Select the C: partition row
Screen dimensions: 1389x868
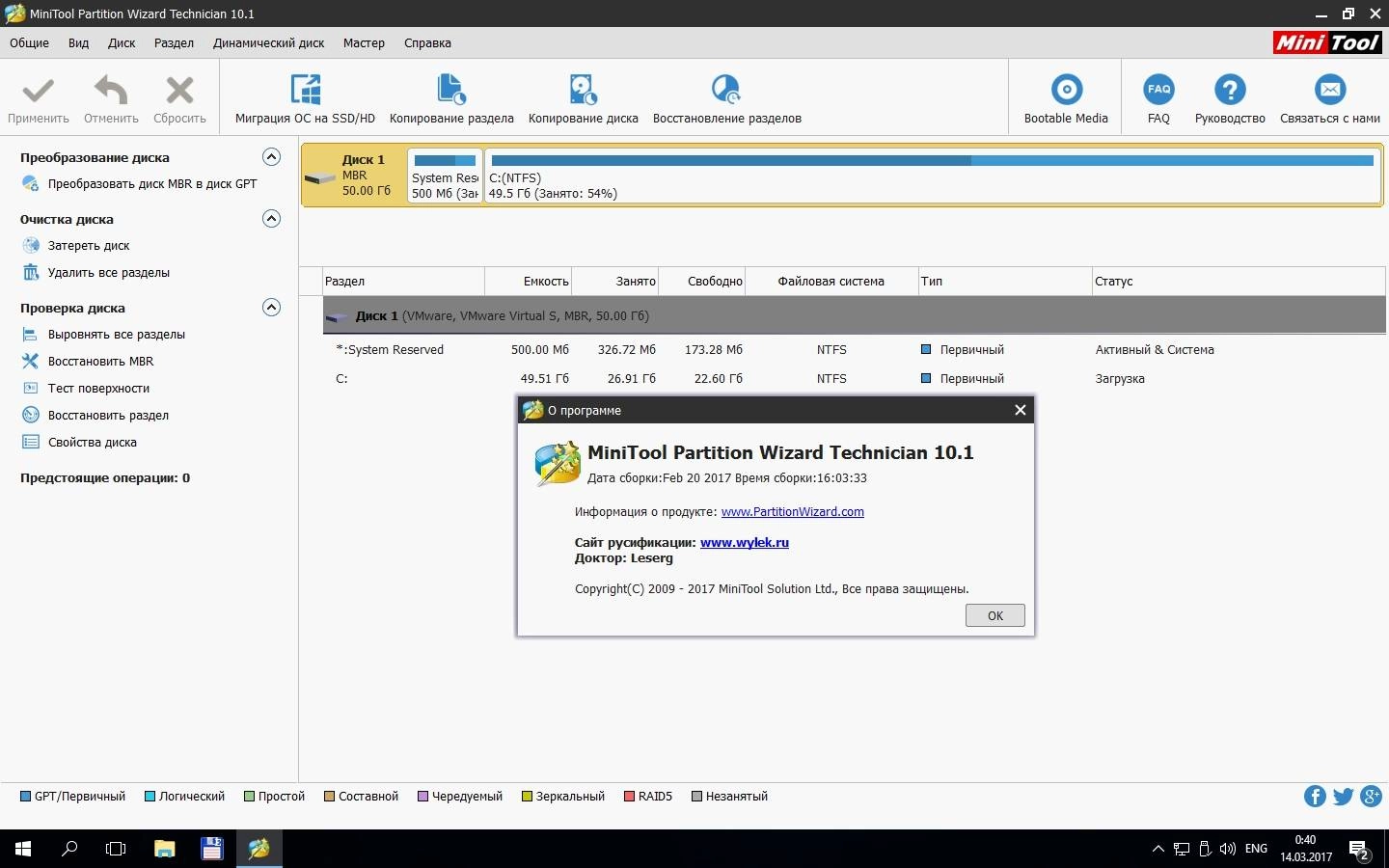(x=855, y=378)
